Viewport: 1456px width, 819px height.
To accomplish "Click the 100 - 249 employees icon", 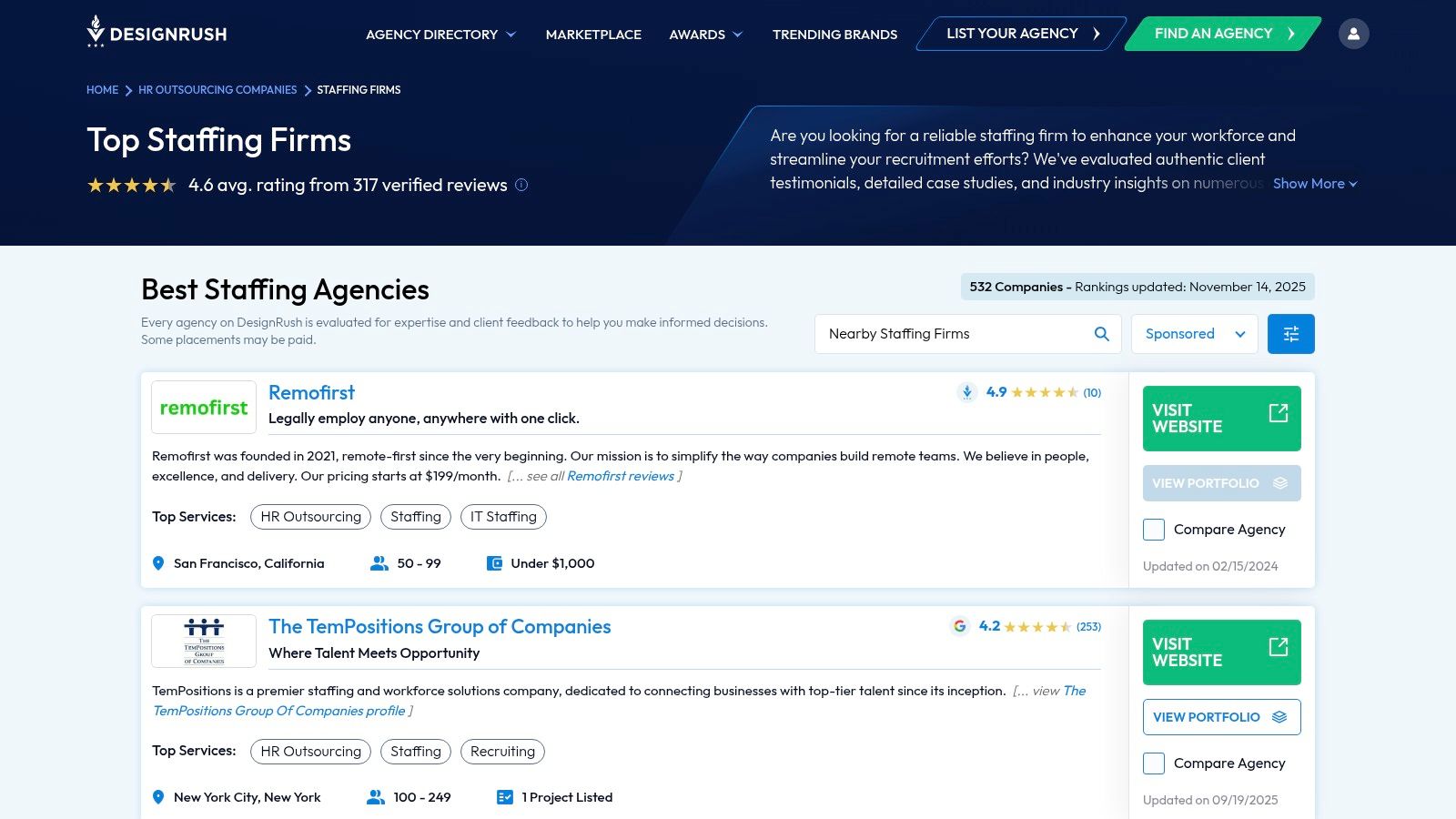I will (x=375, y=797).
